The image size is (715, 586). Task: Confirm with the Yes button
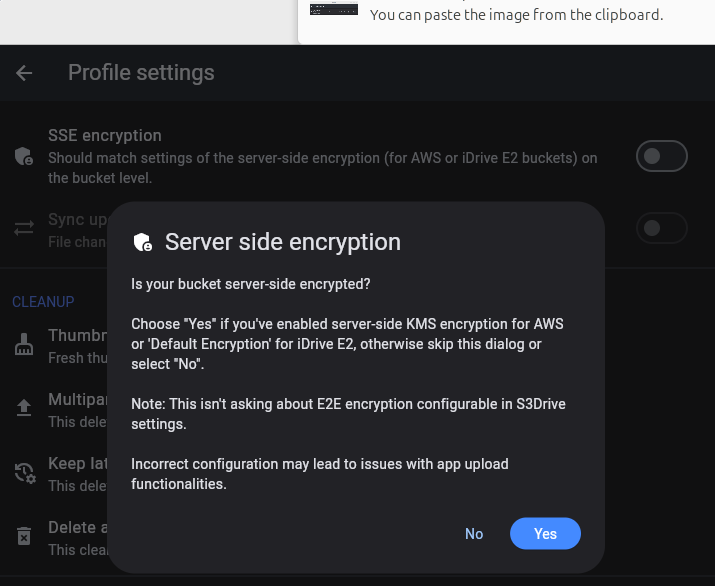coord(545,534)
